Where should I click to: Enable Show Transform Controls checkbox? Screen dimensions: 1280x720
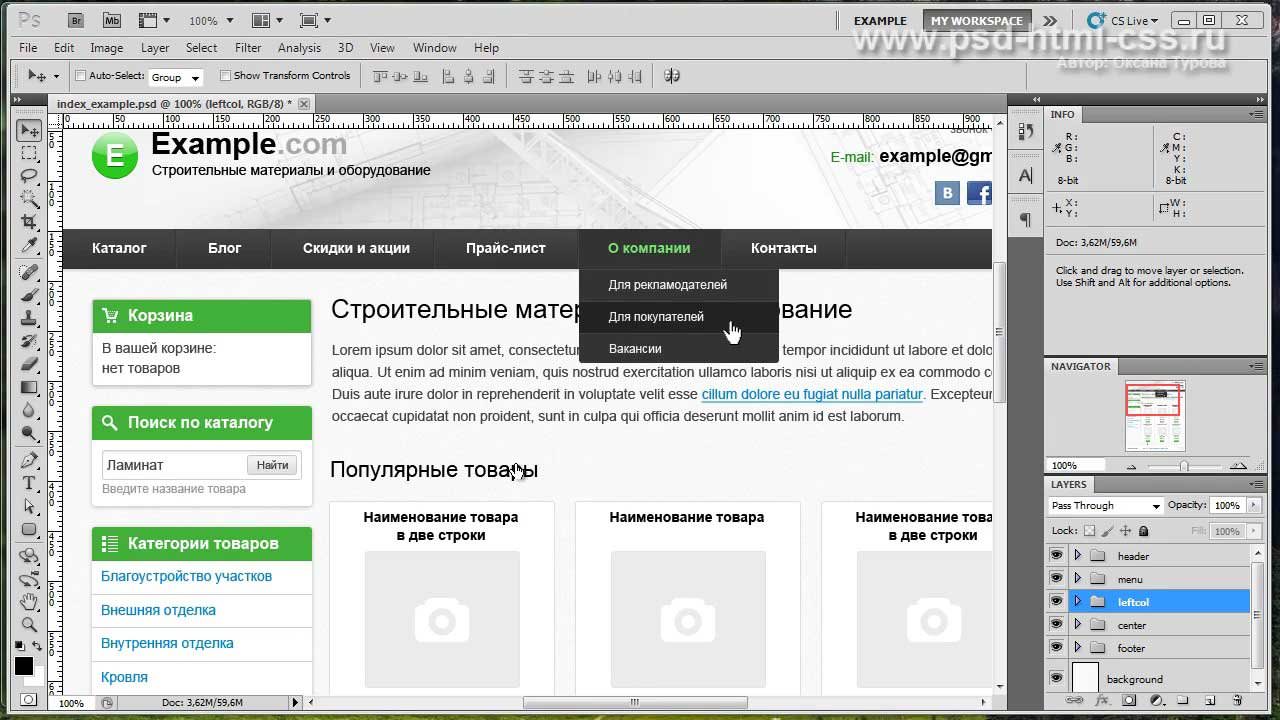click(225, 76)
